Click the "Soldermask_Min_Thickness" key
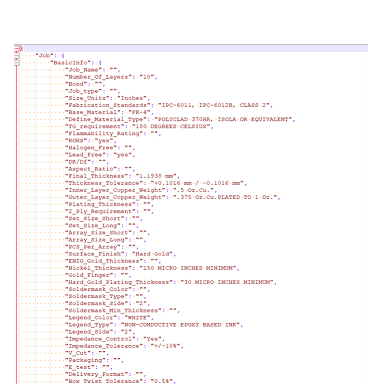The width and height of the screenshot is (368, 384). [x=113, y=311]
